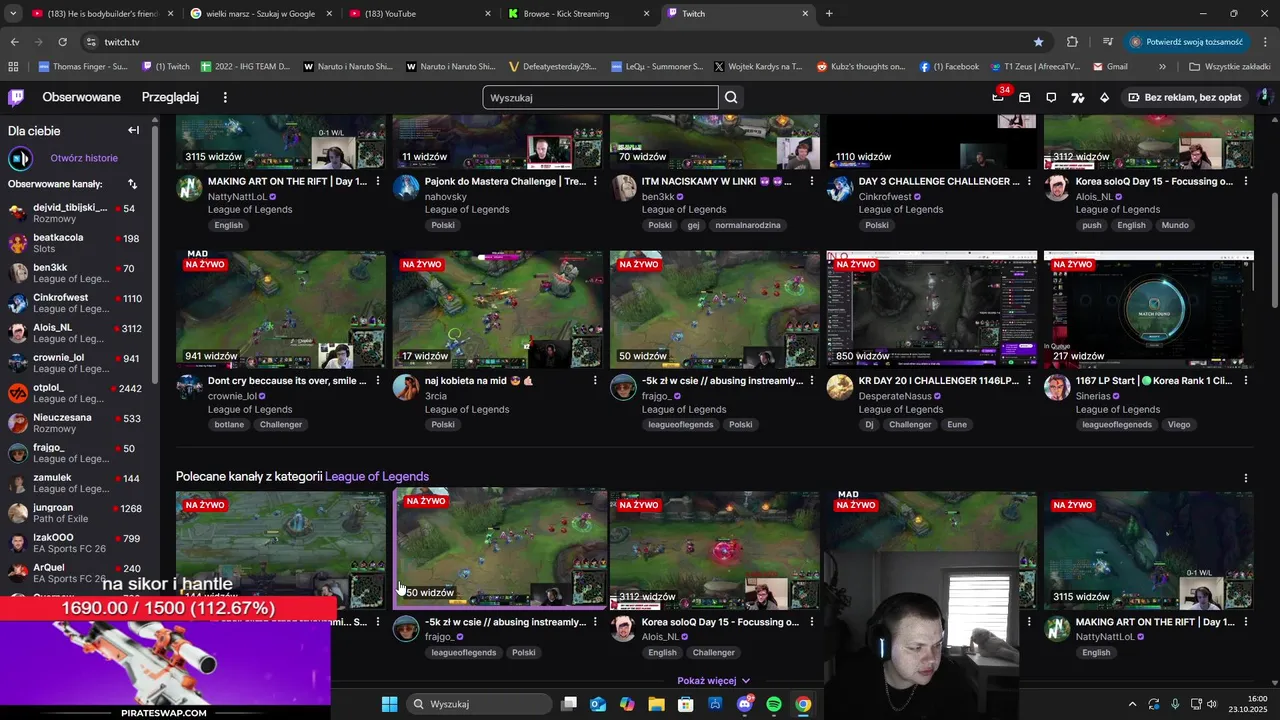Viewport: 1280px width, 720px height.
Task: Open frajgo_ 50 viewers thumbnail in Polecane
Action: [x=500, y=548]
